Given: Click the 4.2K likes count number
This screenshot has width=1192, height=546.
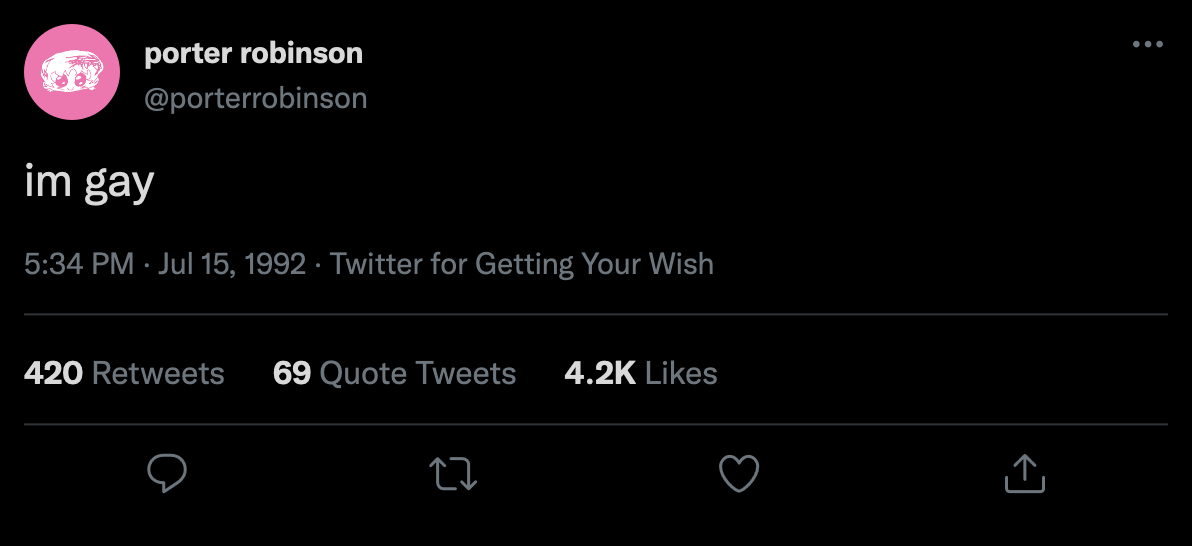Looking at the screenshot, I should (600, 373).
